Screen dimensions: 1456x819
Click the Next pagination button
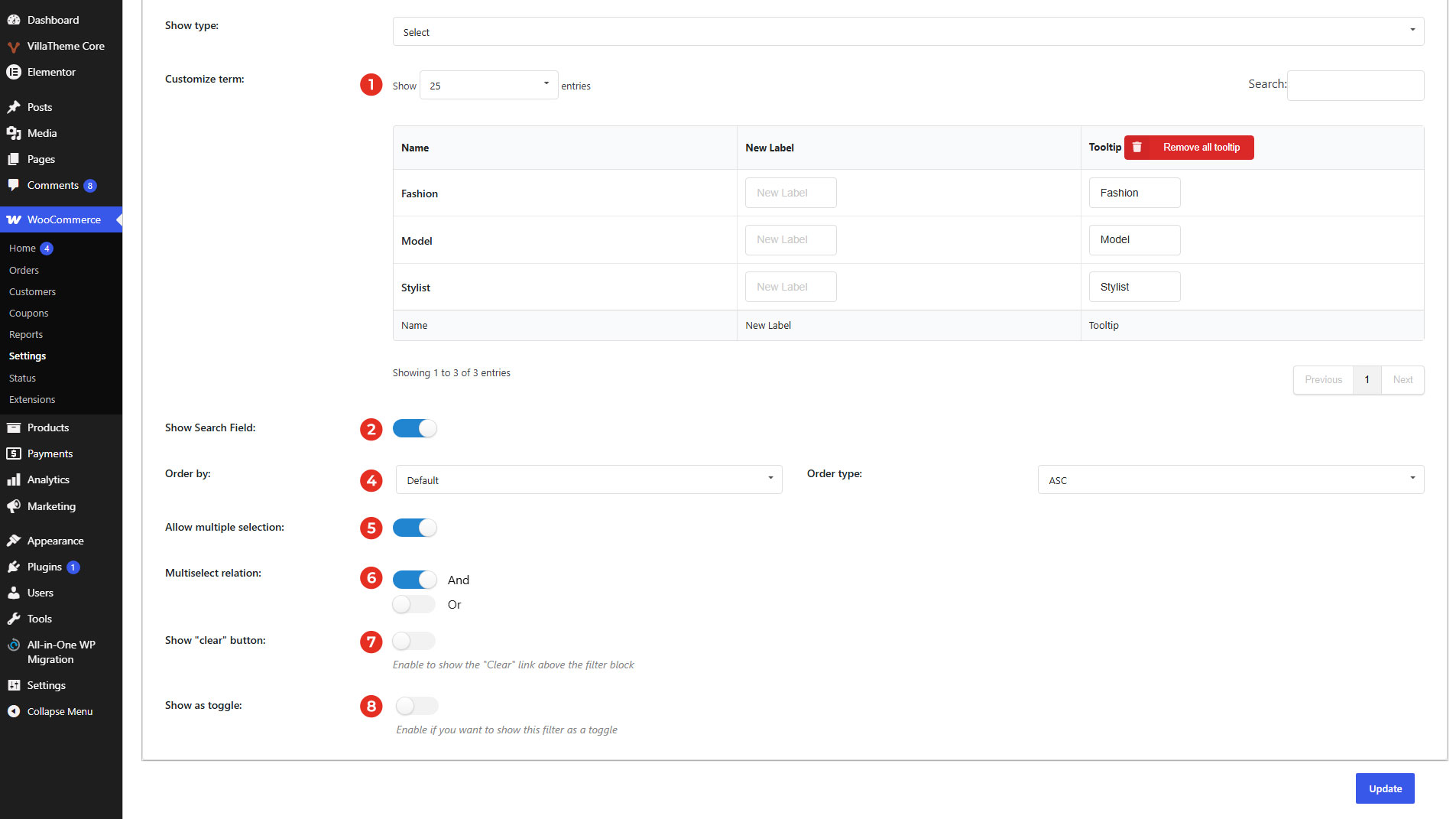click(x=1402, y=379)
